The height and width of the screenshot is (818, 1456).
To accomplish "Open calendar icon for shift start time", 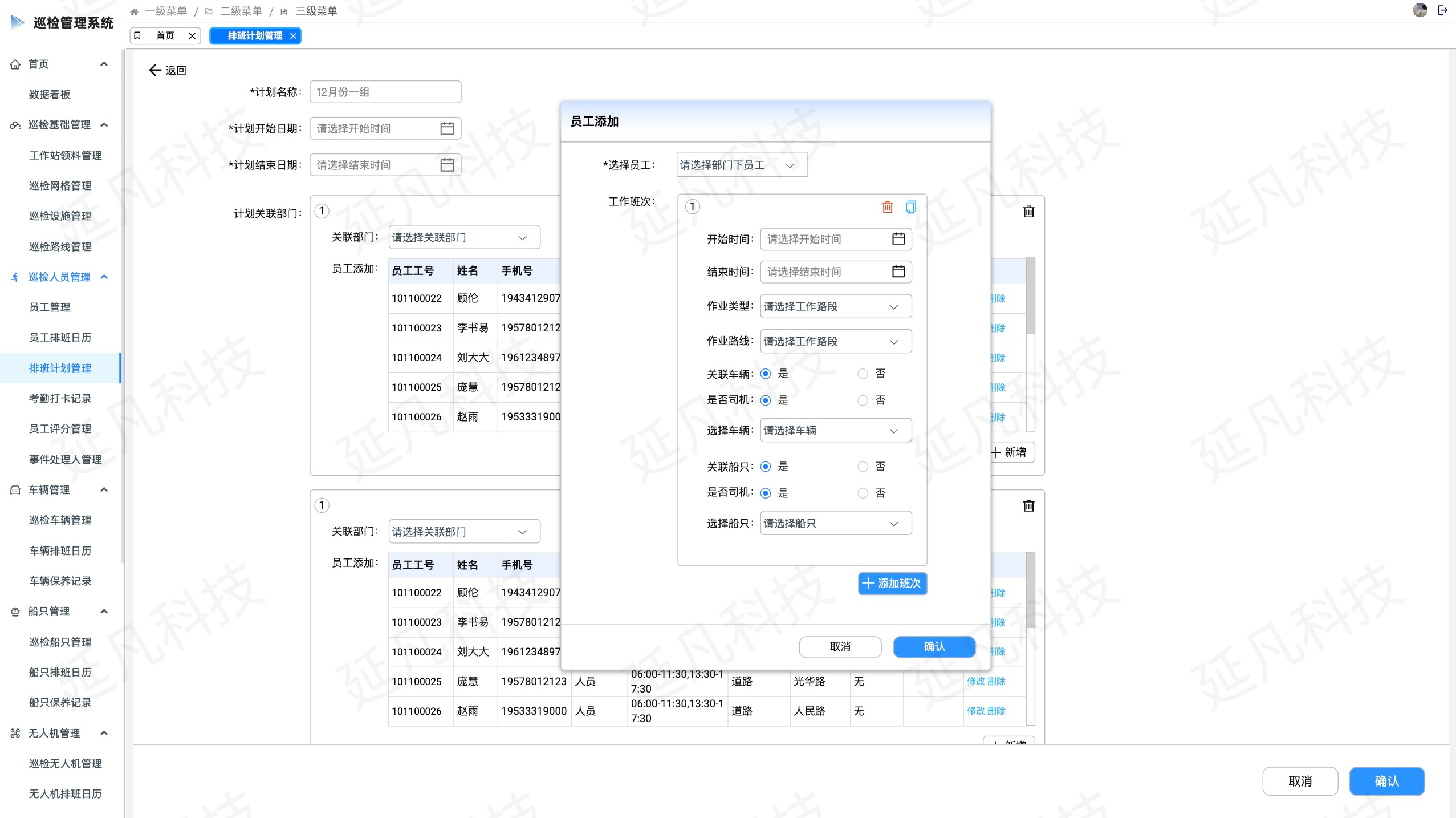I will point(898,238).
